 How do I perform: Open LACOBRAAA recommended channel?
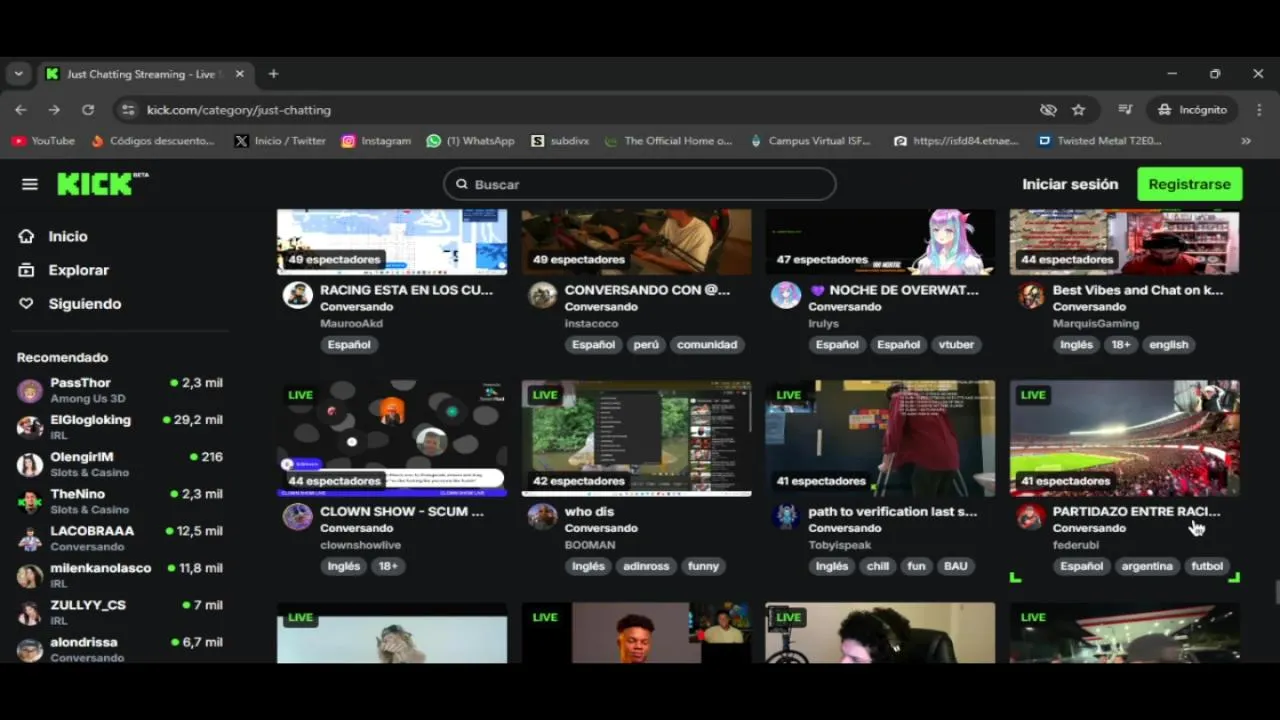point(120,538)
